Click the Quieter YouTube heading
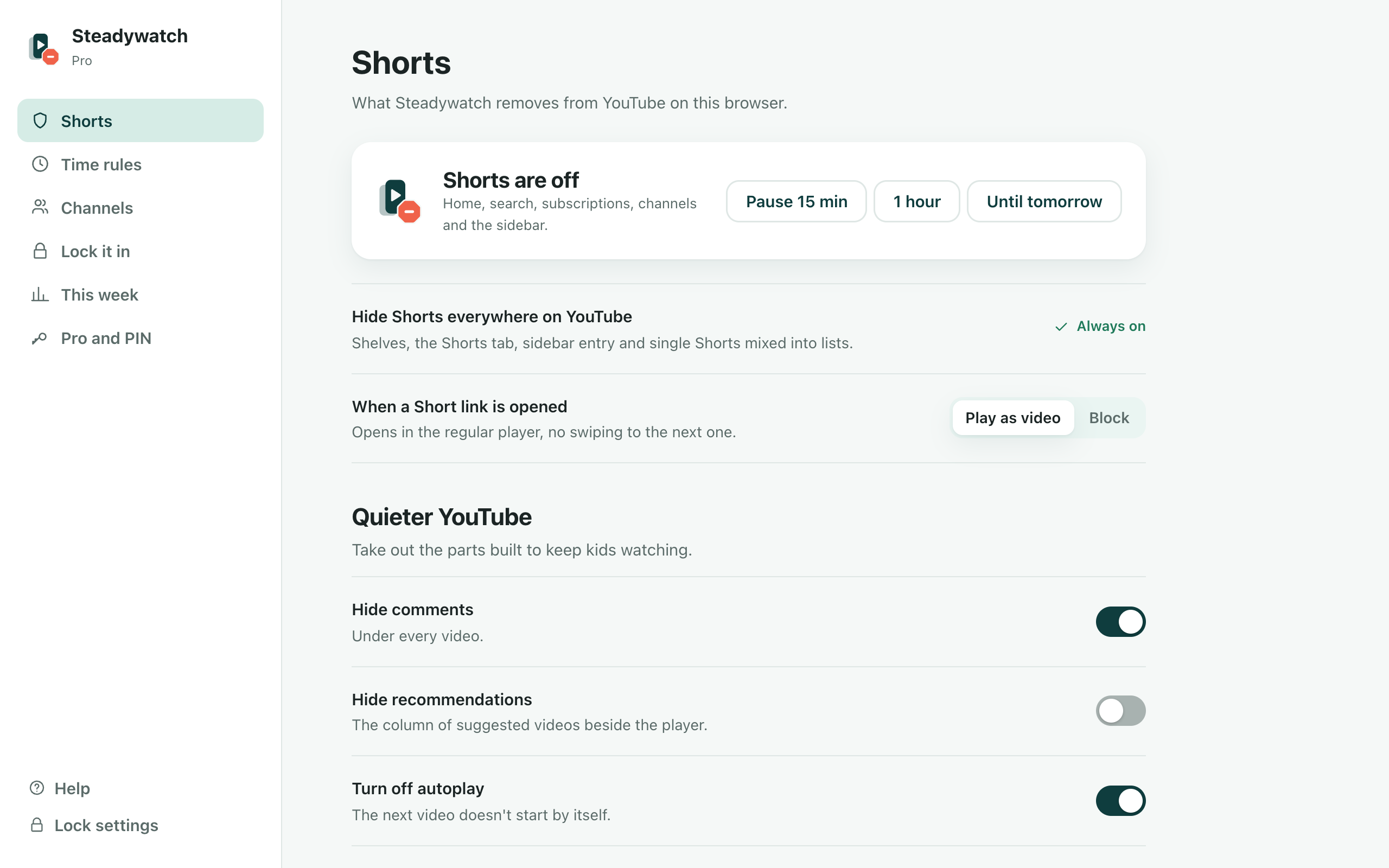The height and width of the screenshot is (868, 1389). (441, 516)
